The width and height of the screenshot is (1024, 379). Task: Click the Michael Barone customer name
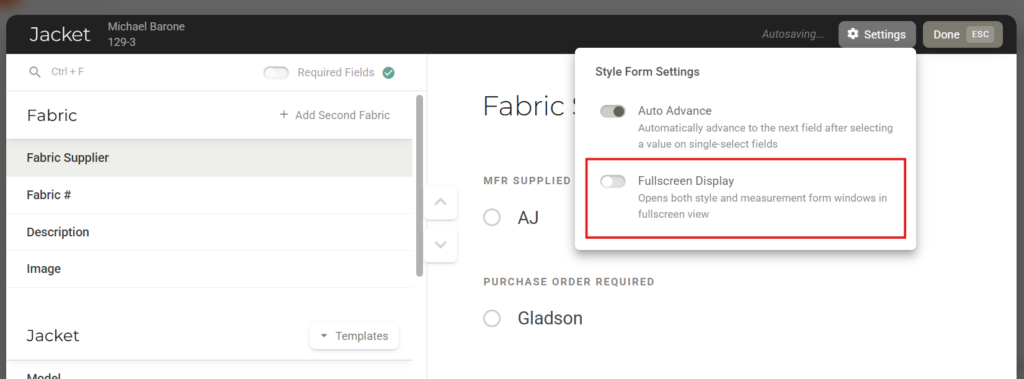146,27
